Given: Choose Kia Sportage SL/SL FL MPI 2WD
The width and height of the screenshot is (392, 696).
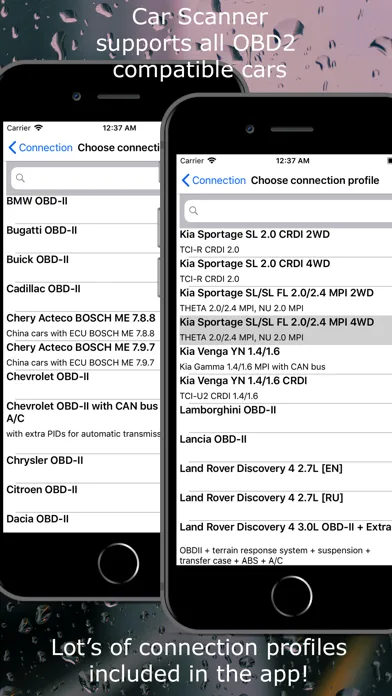Looking at the screenshot, I should 285,301.
